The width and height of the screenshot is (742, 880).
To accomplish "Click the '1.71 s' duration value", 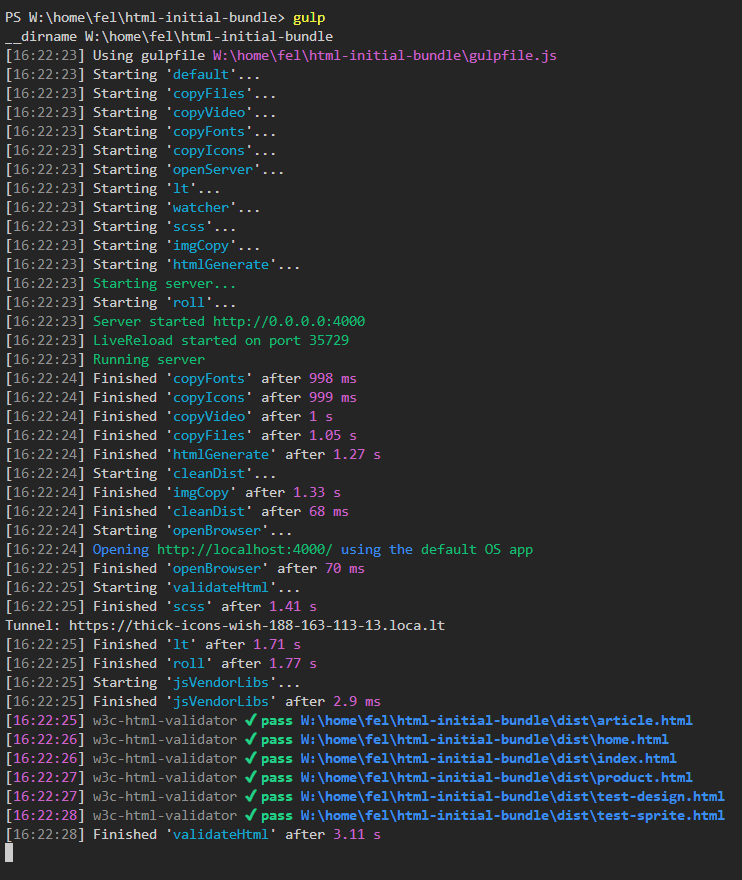I will point(277,644).
